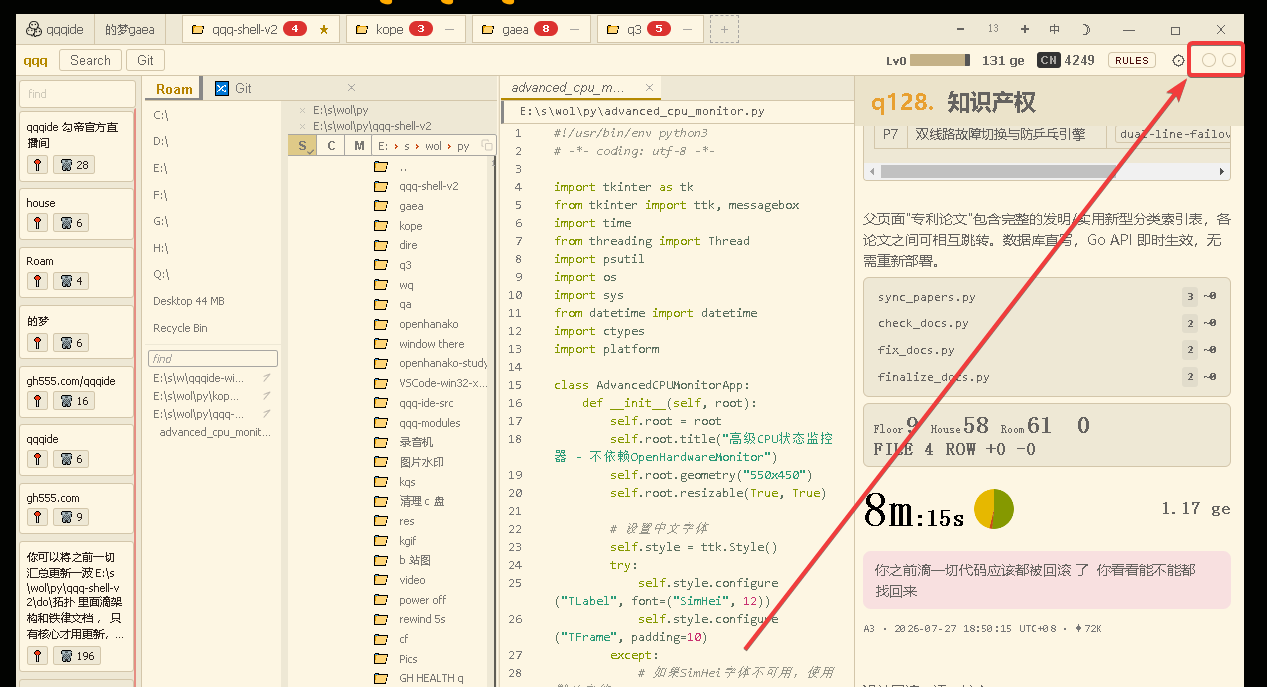Focus the sessions 'find' input
This screenshot has height=687, width=1267.
(x=77, y=94)
